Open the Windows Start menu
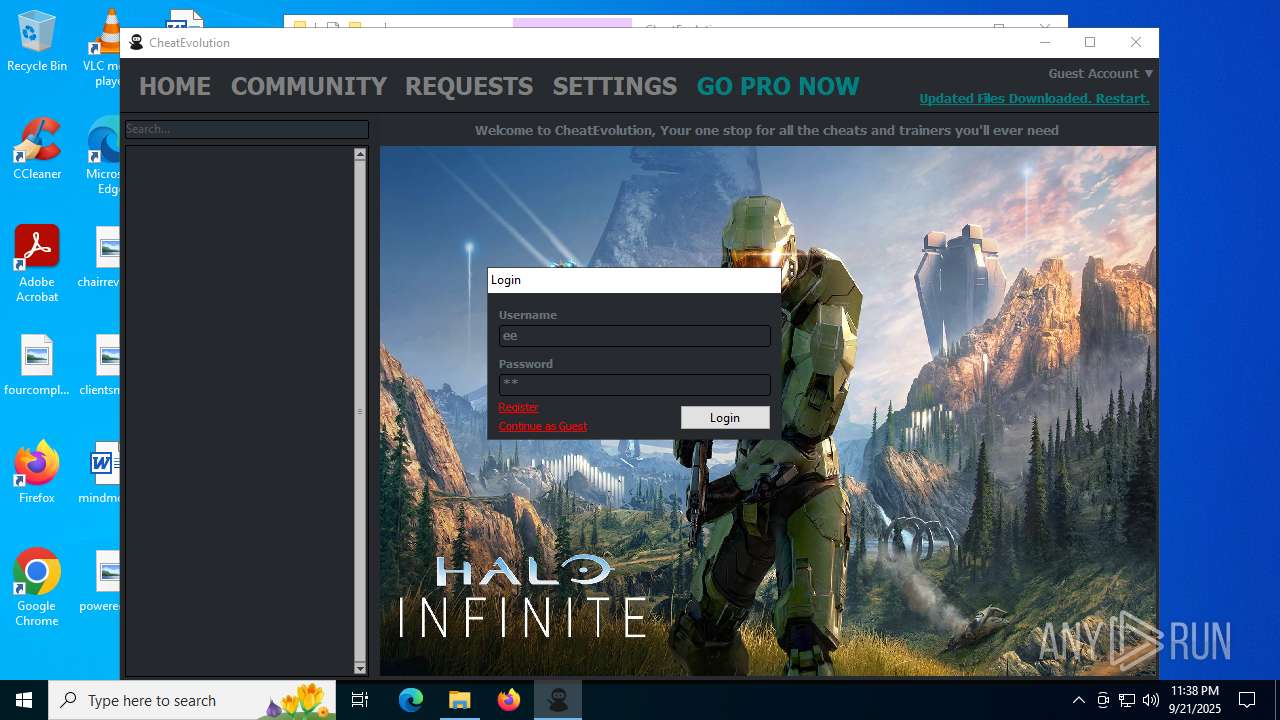The image size is (1280, 720). pos(24,700)
